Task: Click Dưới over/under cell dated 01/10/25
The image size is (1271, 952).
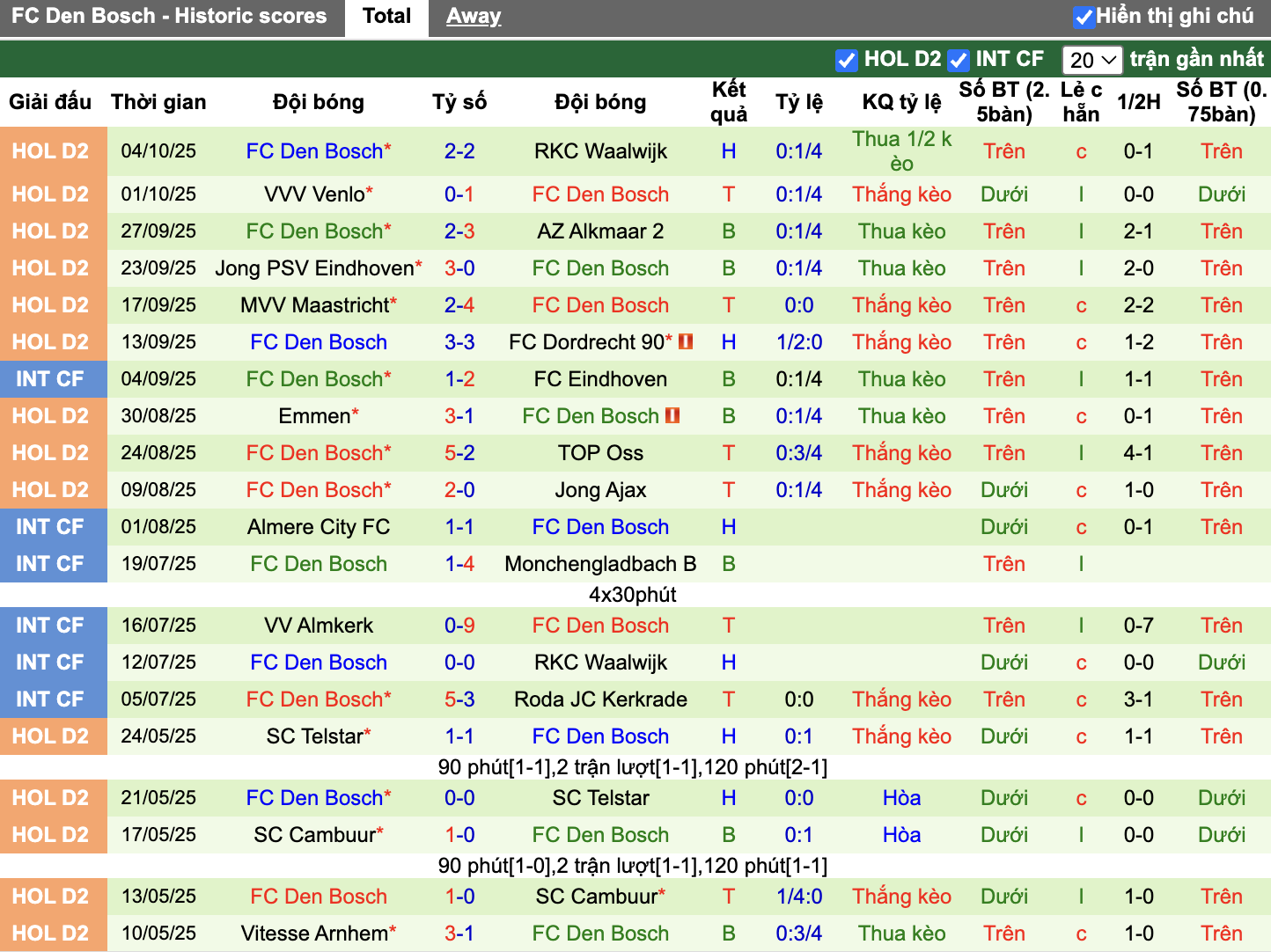Action: (1004, 194)
